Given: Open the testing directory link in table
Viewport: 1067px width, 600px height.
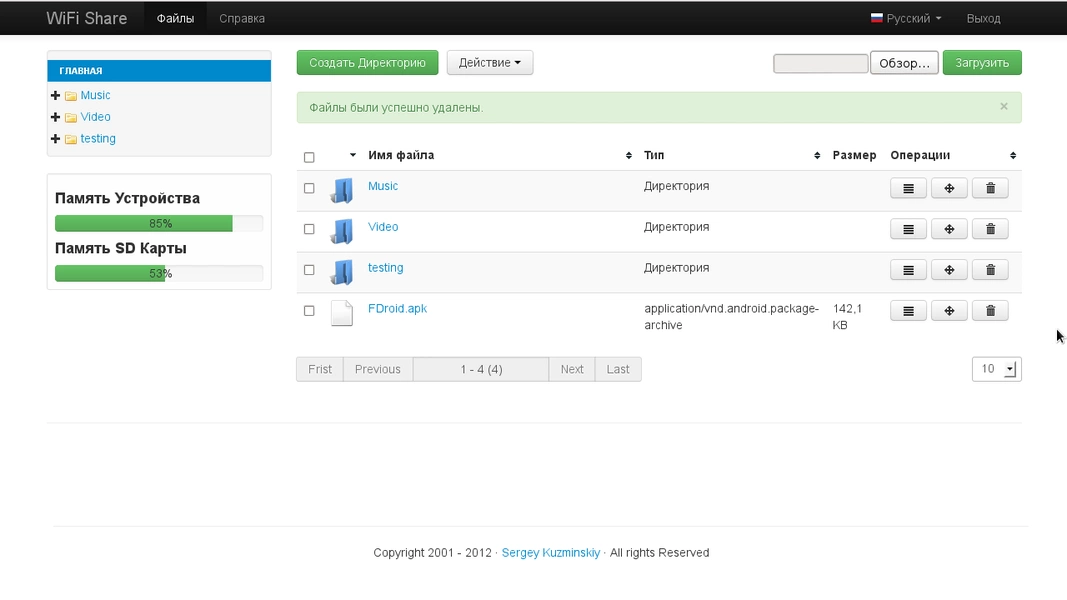Looking at the screenshot, I should (386, 267).
